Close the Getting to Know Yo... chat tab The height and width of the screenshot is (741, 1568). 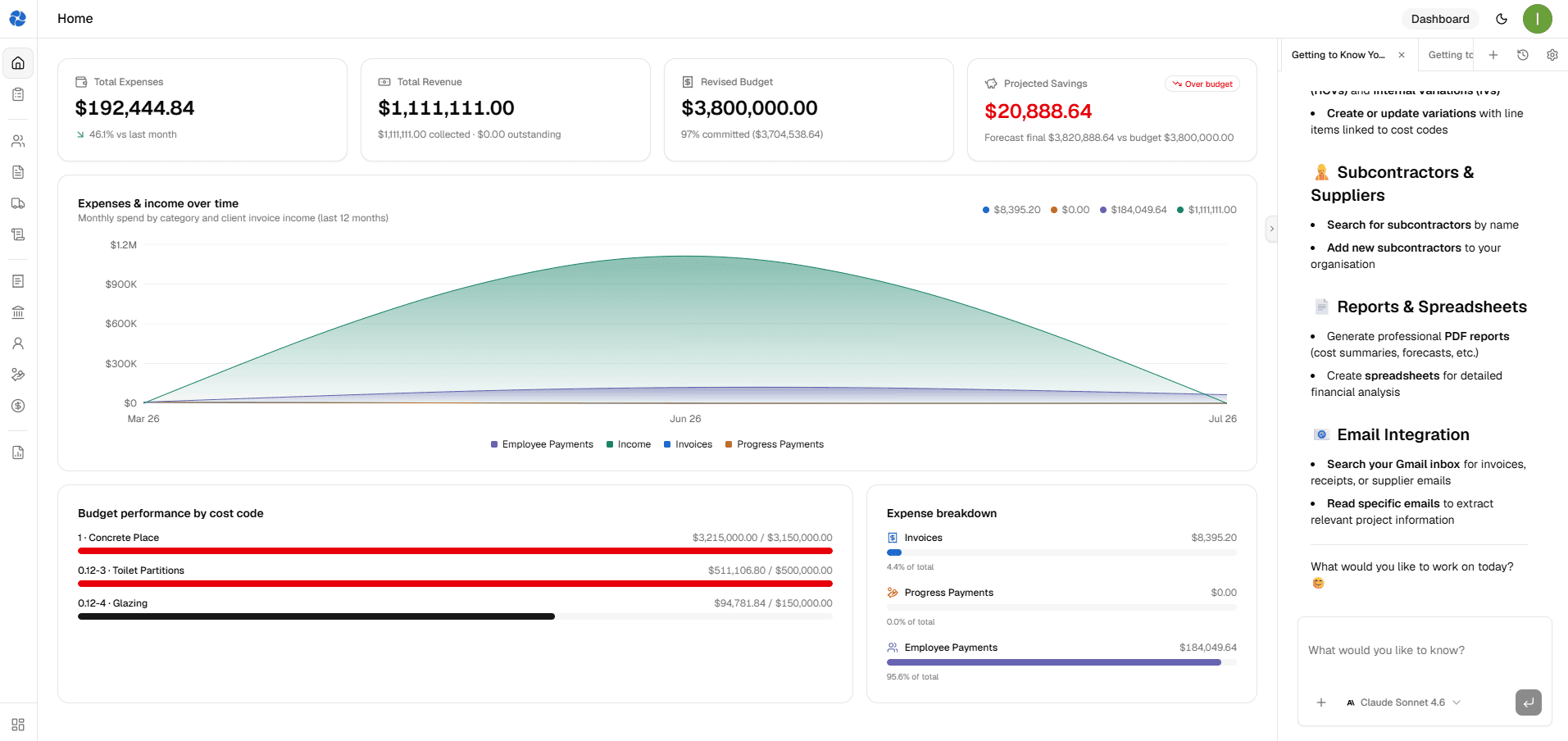[1402, 55]
